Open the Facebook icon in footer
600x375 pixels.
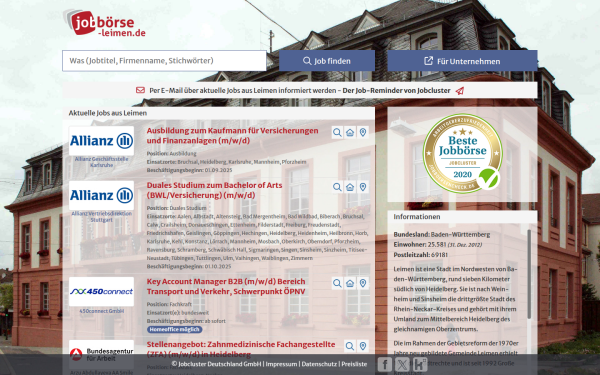tap(385, 364)
